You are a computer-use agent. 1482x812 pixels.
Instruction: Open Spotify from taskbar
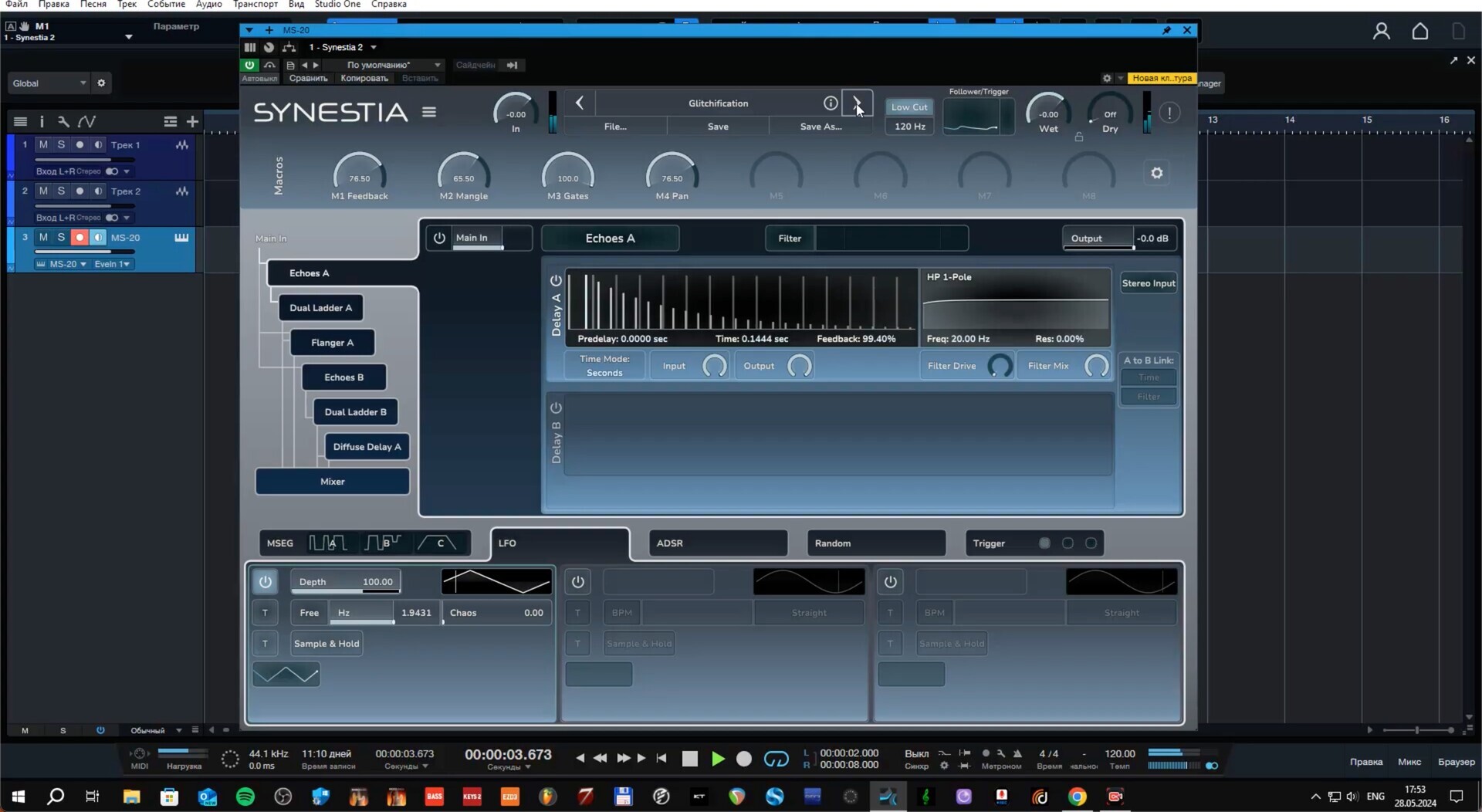click(x=245, y=796)
